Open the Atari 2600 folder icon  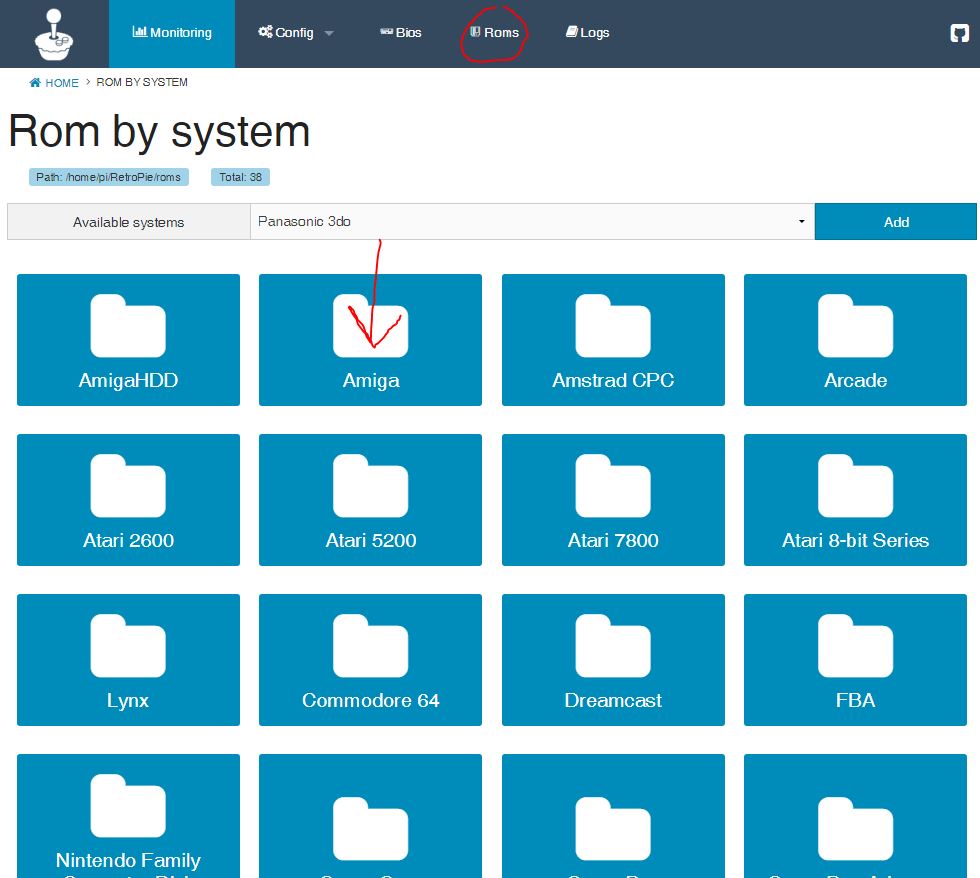pyautogui.click(x=128, y=486)
